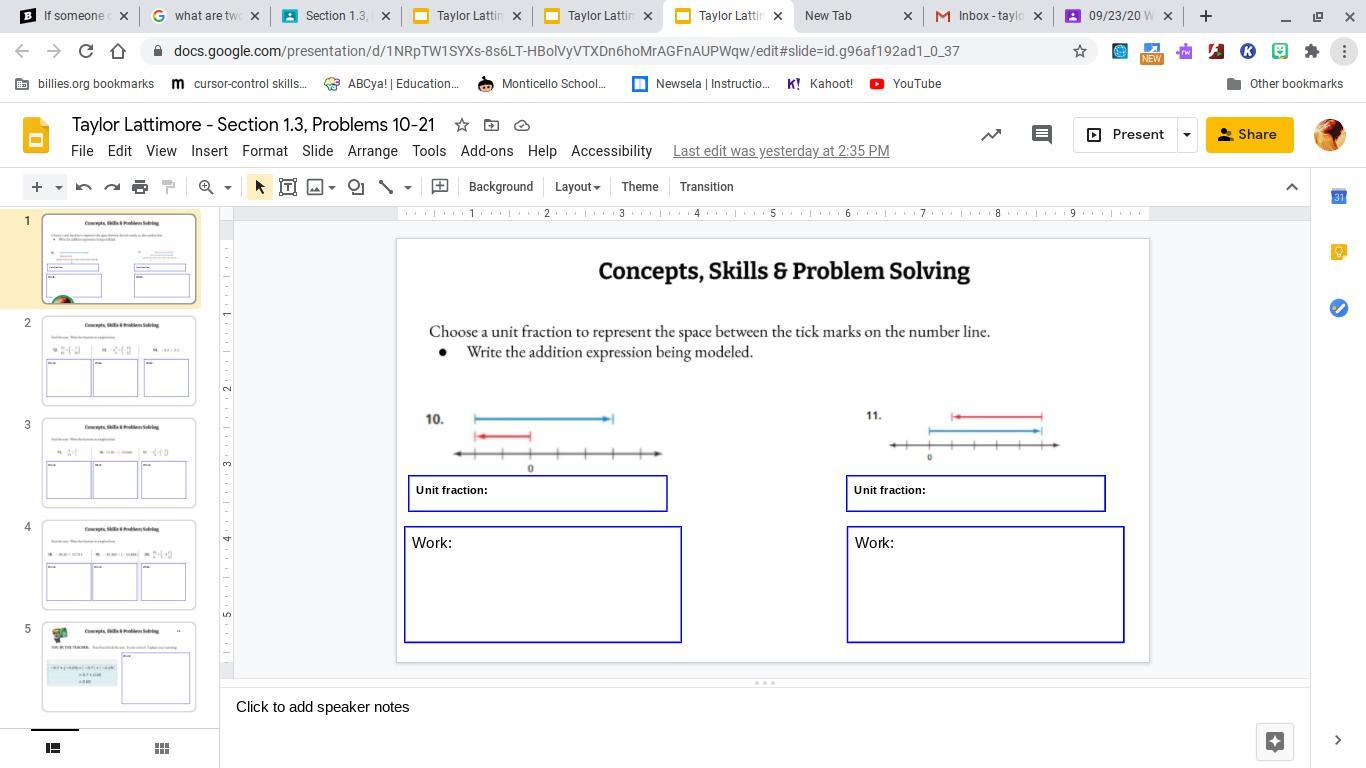Open the Insert menu
The height and width of the screenshot is (768, 1366).
tap(209, 151)
